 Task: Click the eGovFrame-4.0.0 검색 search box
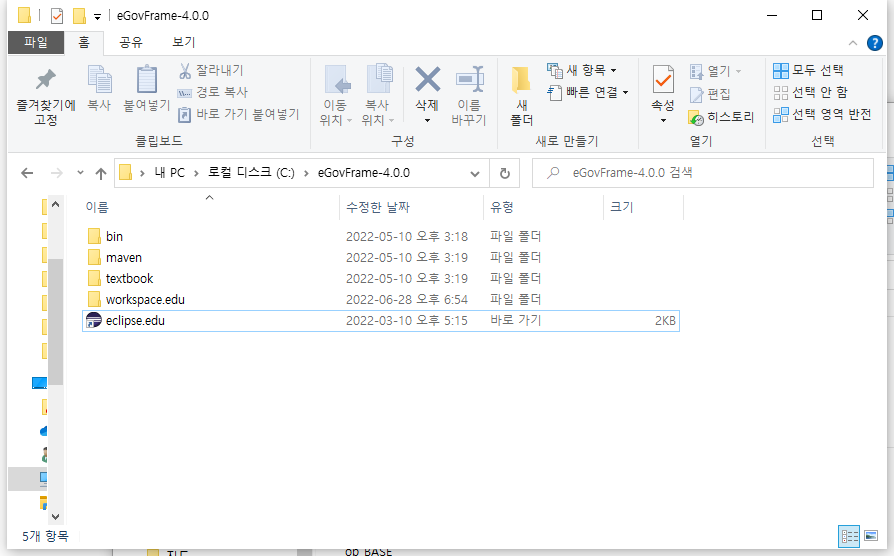(x=702, y=173)
